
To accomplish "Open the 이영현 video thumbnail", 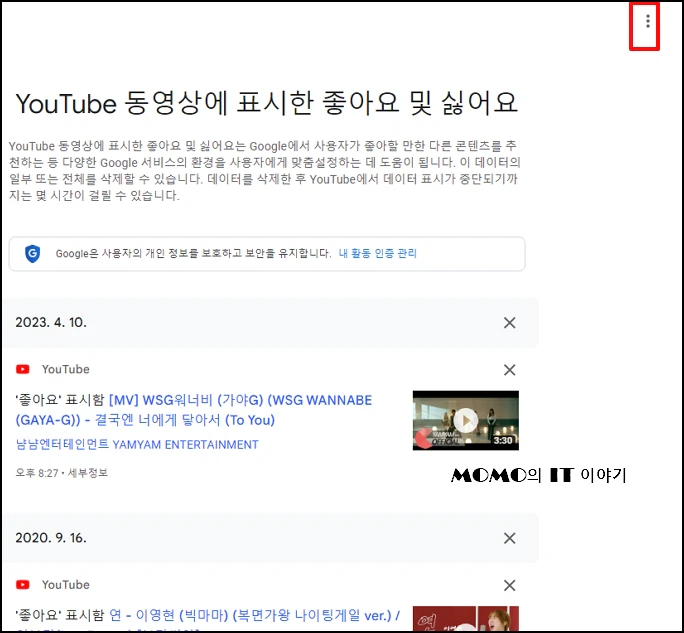I will click(466, 618).
